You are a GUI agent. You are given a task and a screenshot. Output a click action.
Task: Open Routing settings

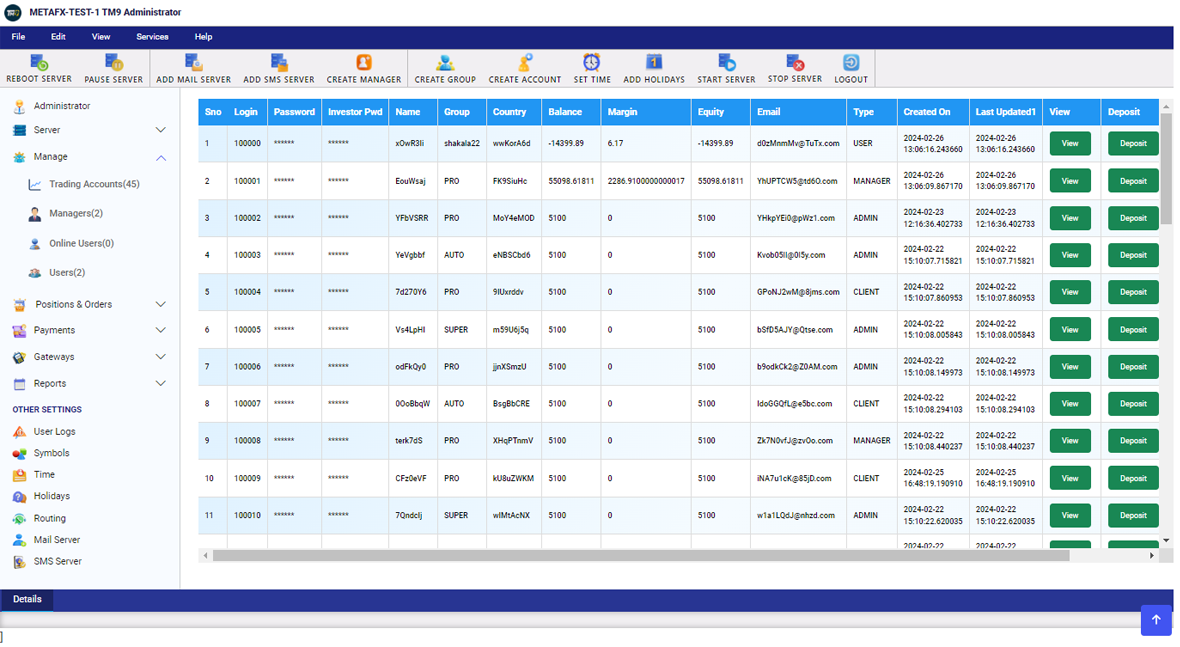pyautogui.click(x=50, y=518)
